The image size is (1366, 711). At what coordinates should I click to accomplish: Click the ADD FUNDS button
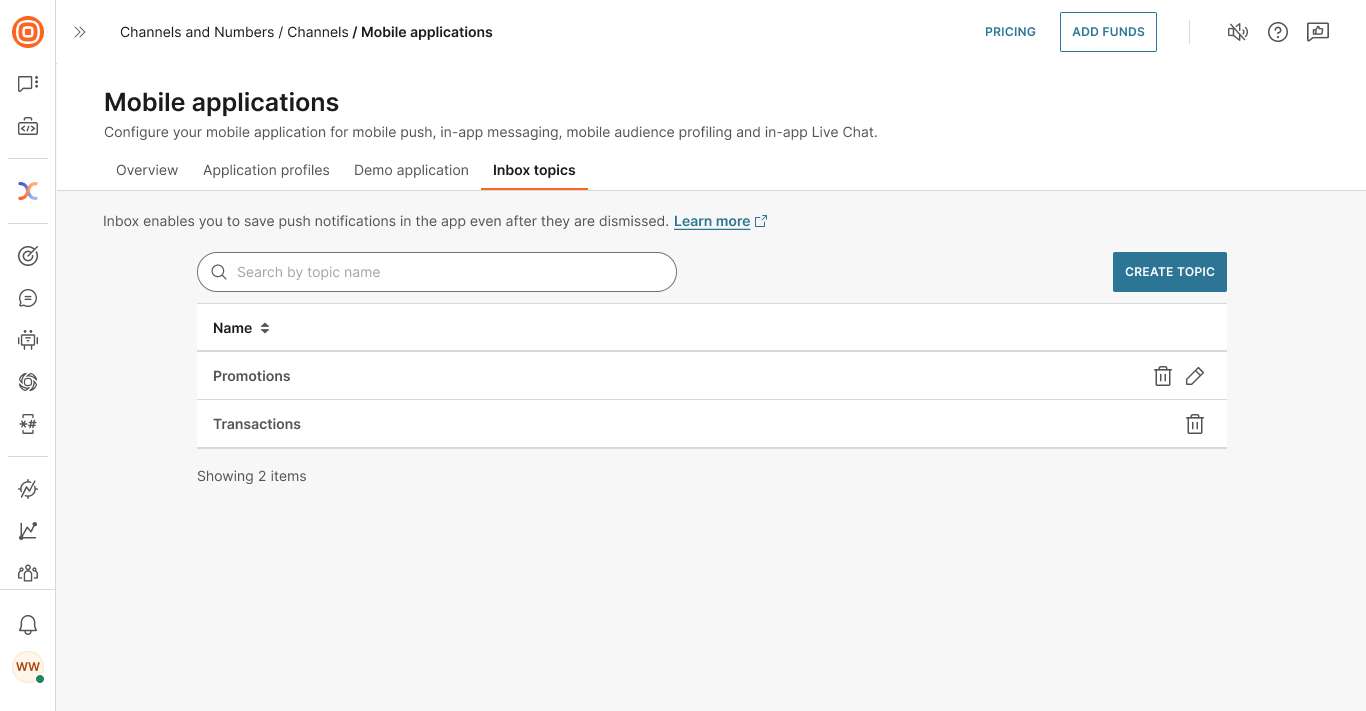pyautogui.click(x=1108, y=31)
